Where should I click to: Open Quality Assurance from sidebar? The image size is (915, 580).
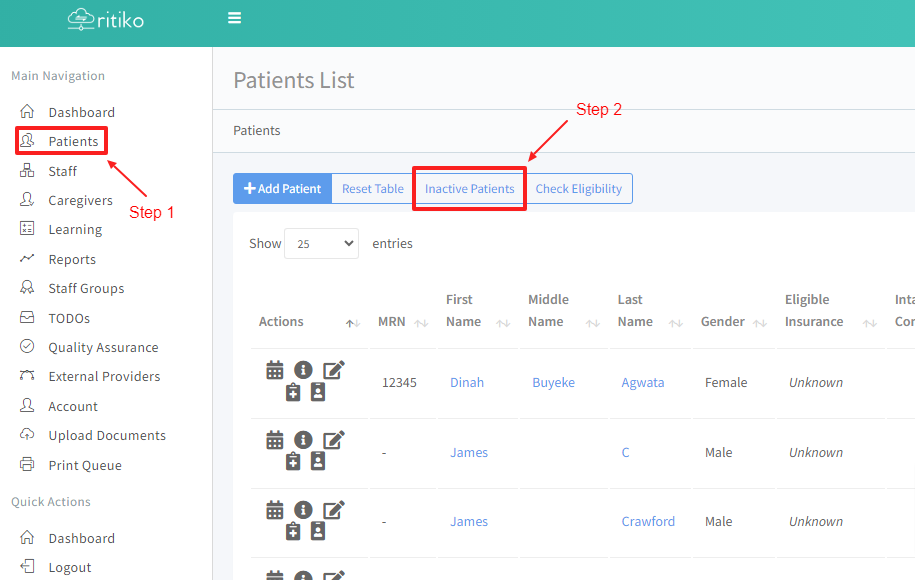click(x=103, y=347)
